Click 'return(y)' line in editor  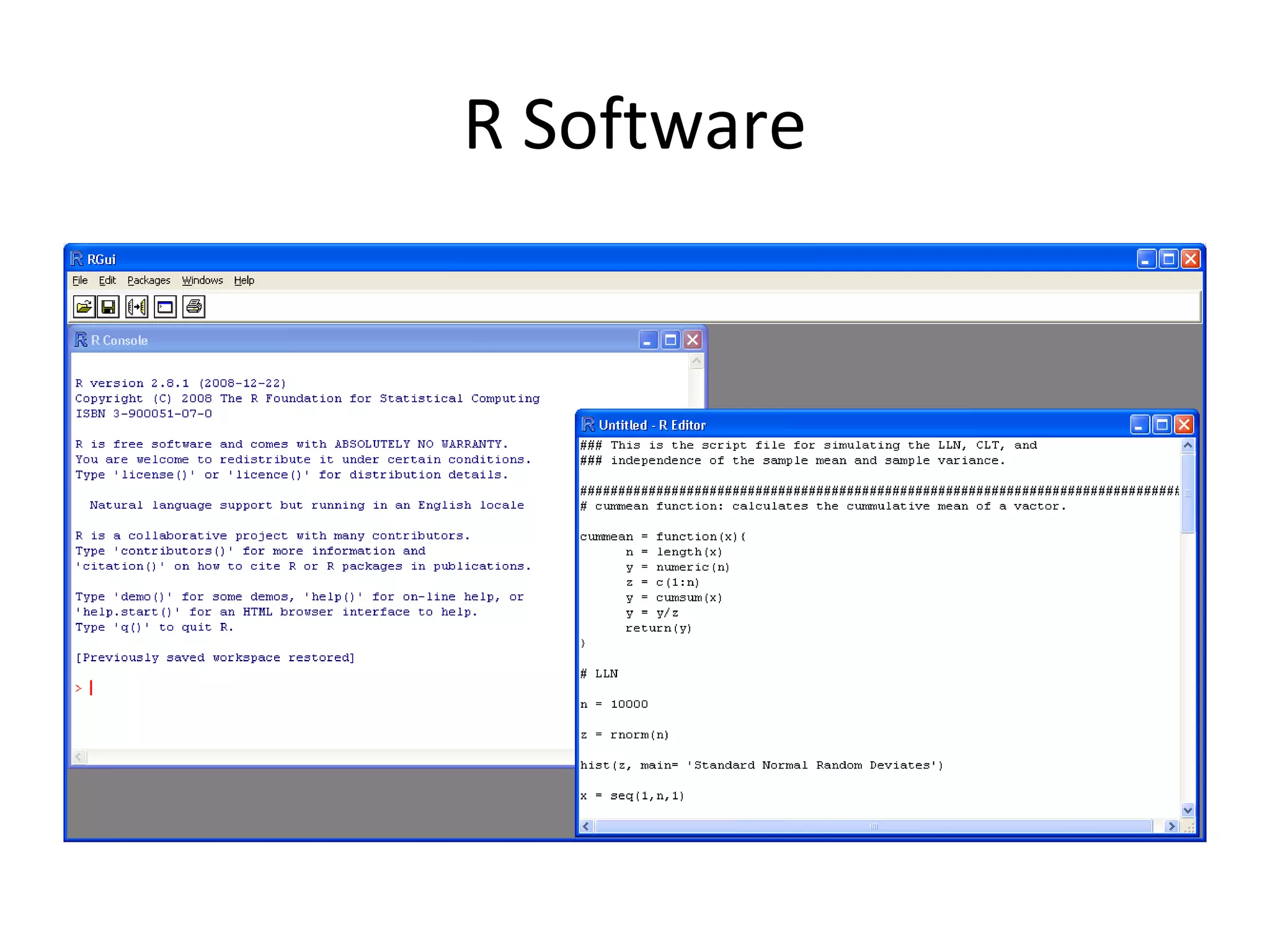click(659, 628)
